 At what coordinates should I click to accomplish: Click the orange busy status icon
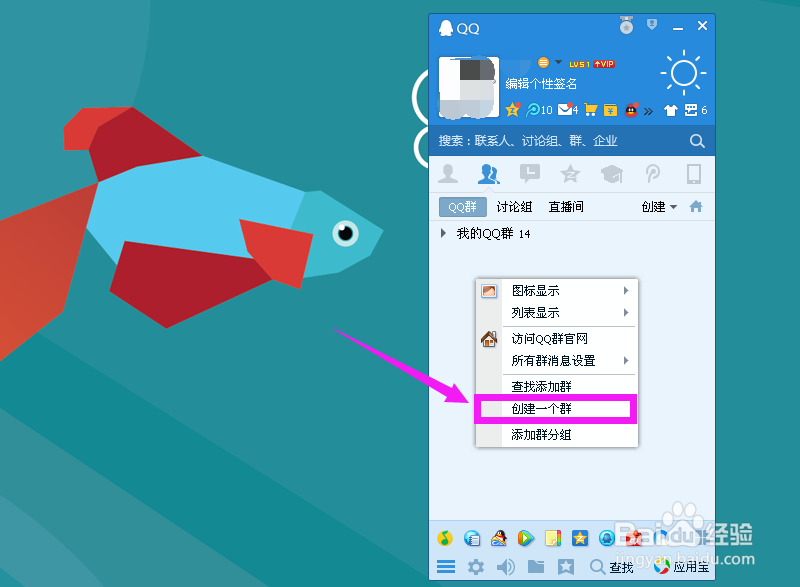tap(543, 62)
